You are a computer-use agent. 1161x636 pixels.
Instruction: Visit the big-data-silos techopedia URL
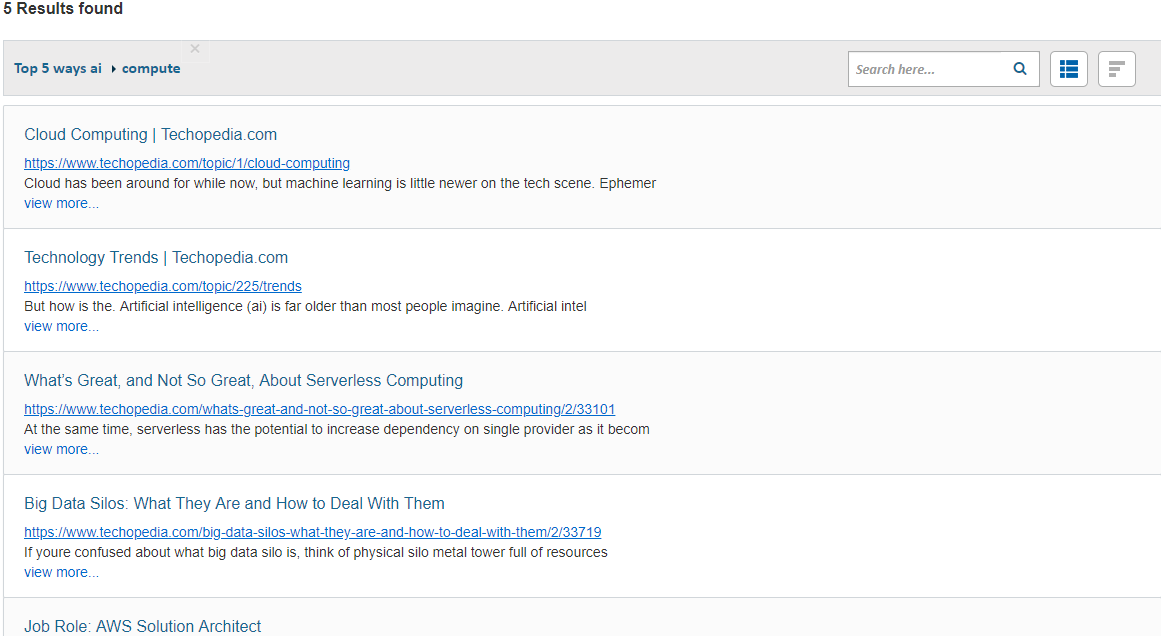click(312, 532)
